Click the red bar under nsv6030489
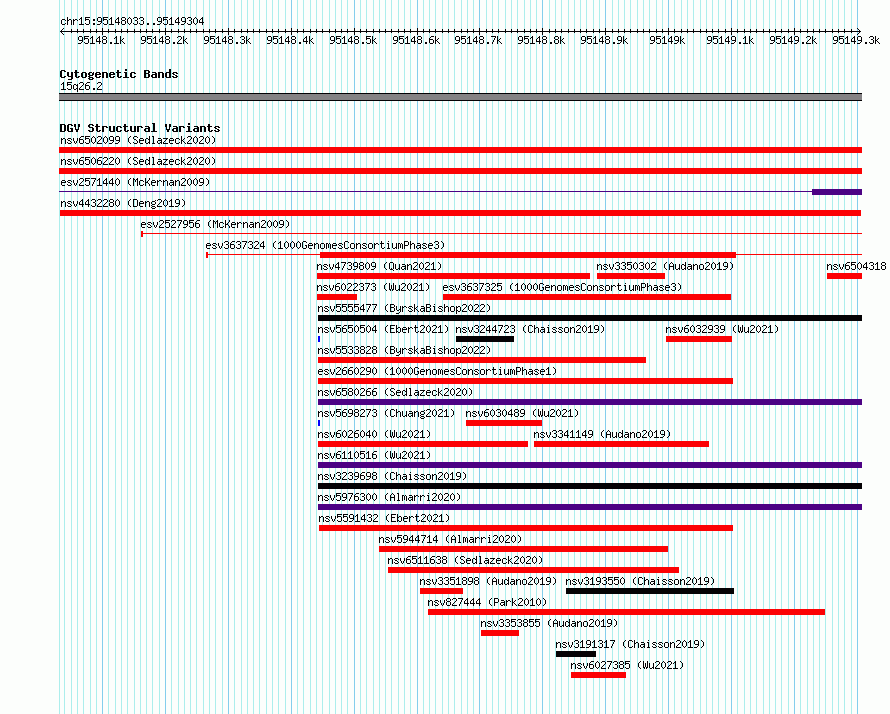The width and height of the screenshot is (890, 714). click(x=504, y=423)
